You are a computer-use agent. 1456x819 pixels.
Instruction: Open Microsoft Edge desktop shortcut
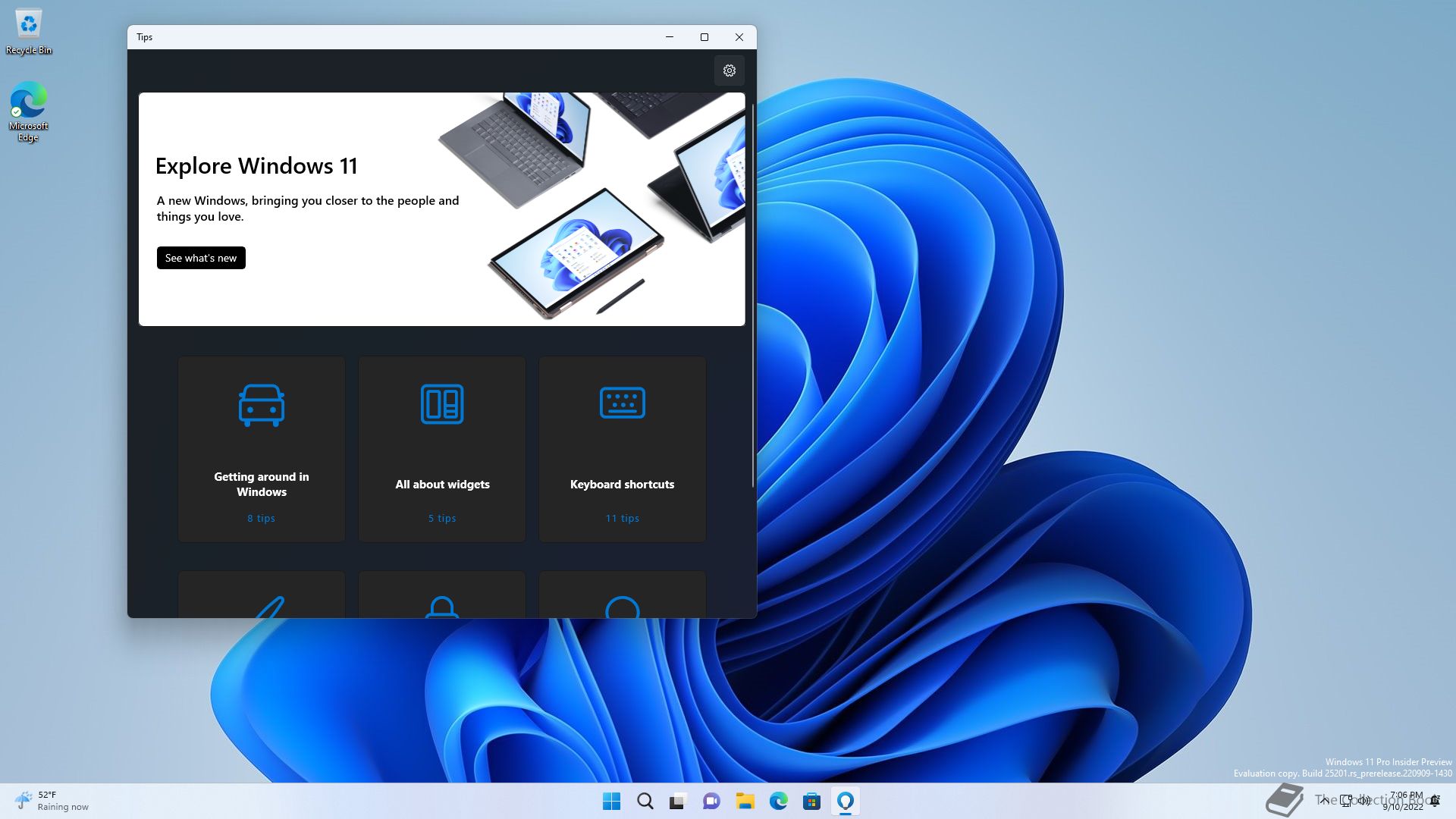click(x=29, y=111)
